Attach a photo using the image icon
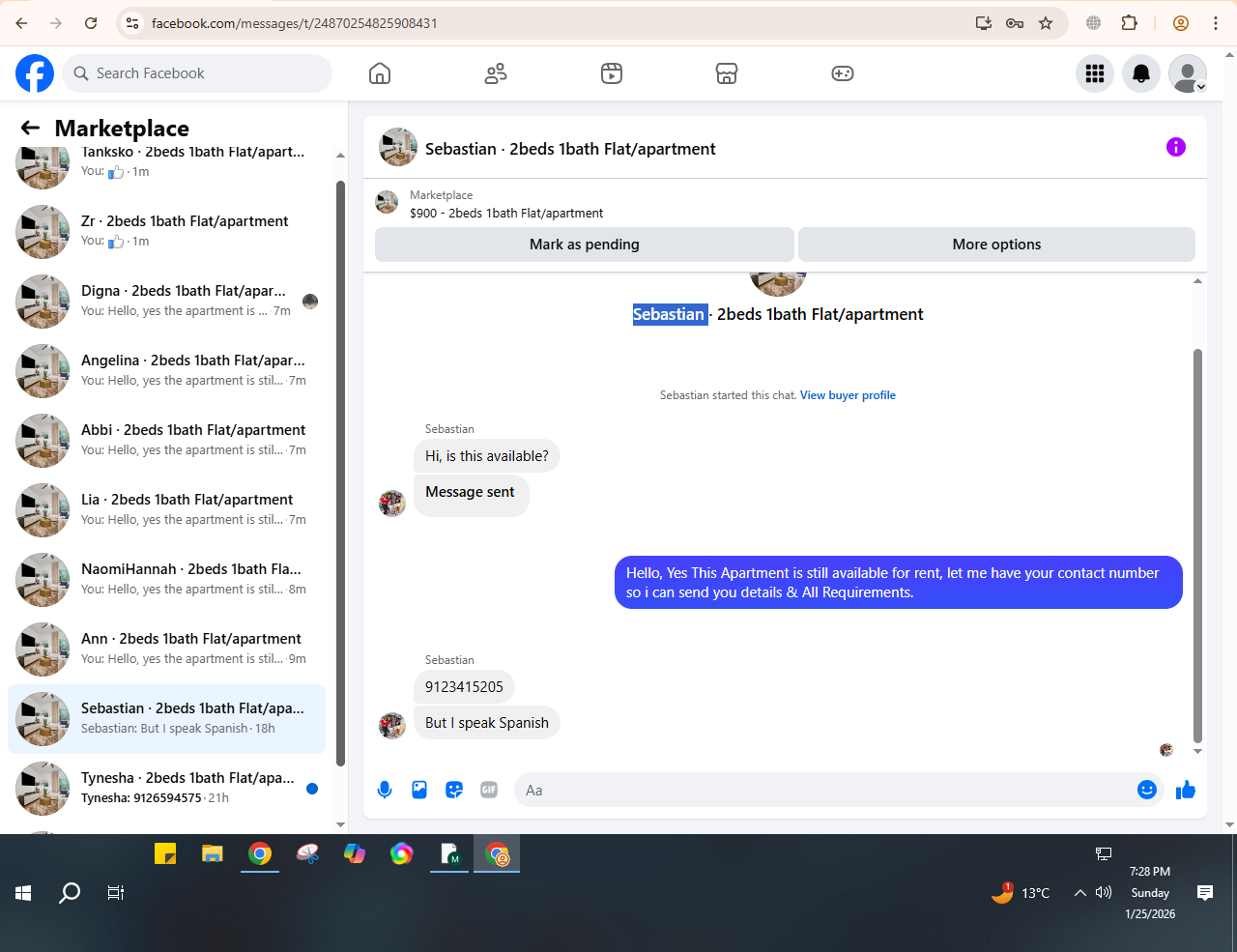The image size is (1237, 952). point(419,790)
